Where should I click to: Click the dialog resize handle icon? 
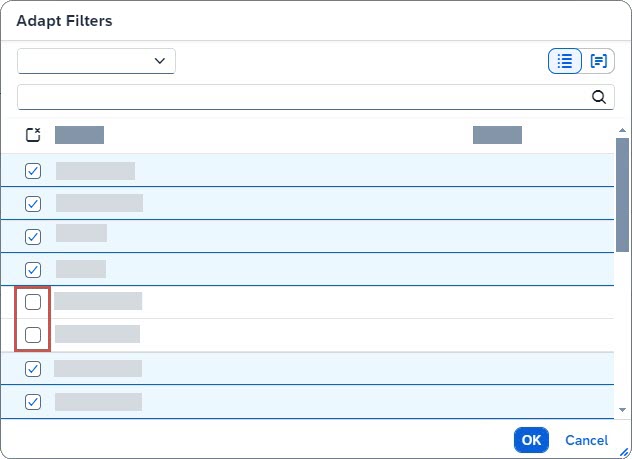pyautogui.click(x=624, y=451)
